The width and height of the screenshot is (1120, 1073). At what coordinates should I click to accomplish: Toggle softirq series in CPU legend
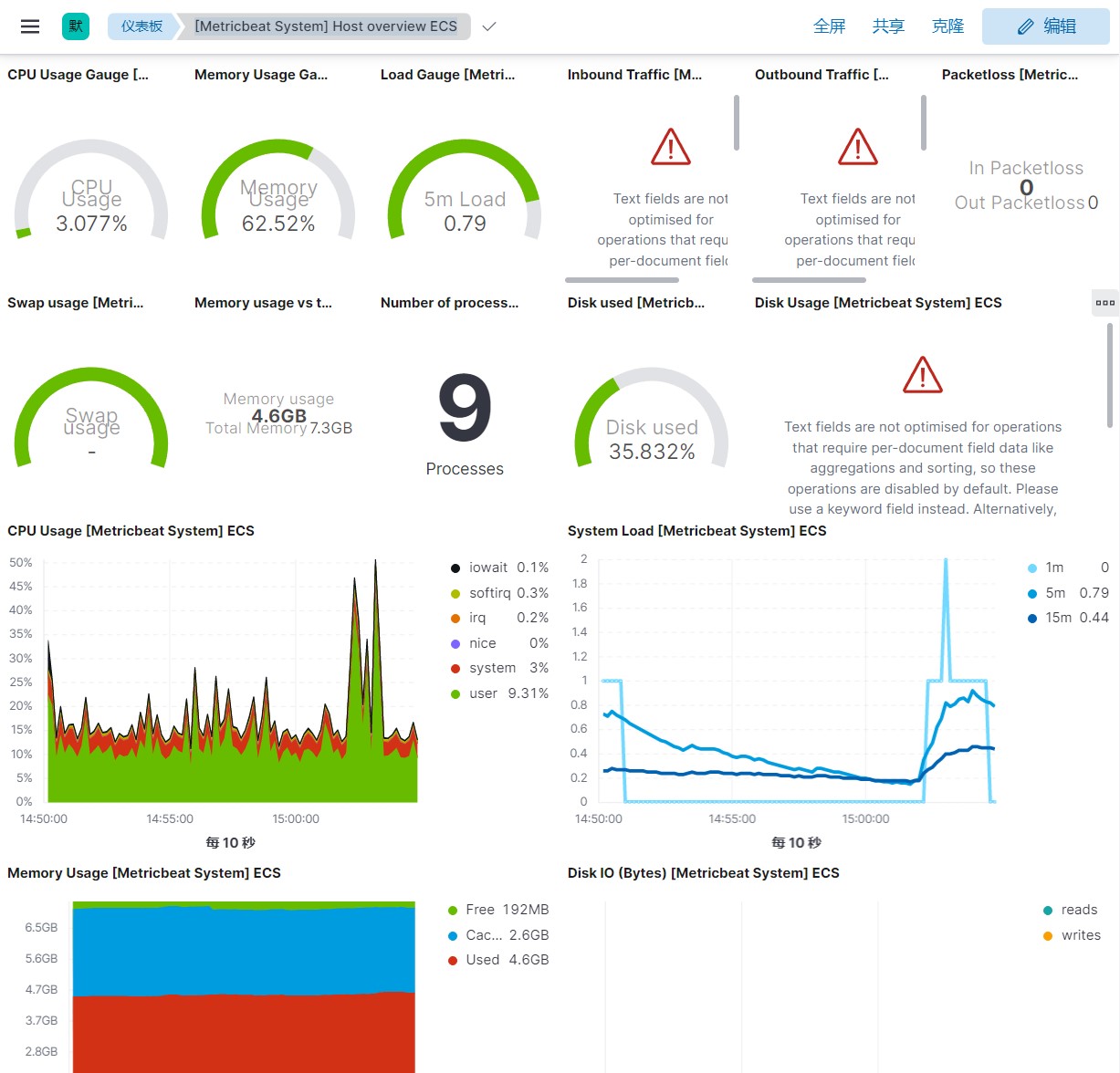[x=499, y=593]
